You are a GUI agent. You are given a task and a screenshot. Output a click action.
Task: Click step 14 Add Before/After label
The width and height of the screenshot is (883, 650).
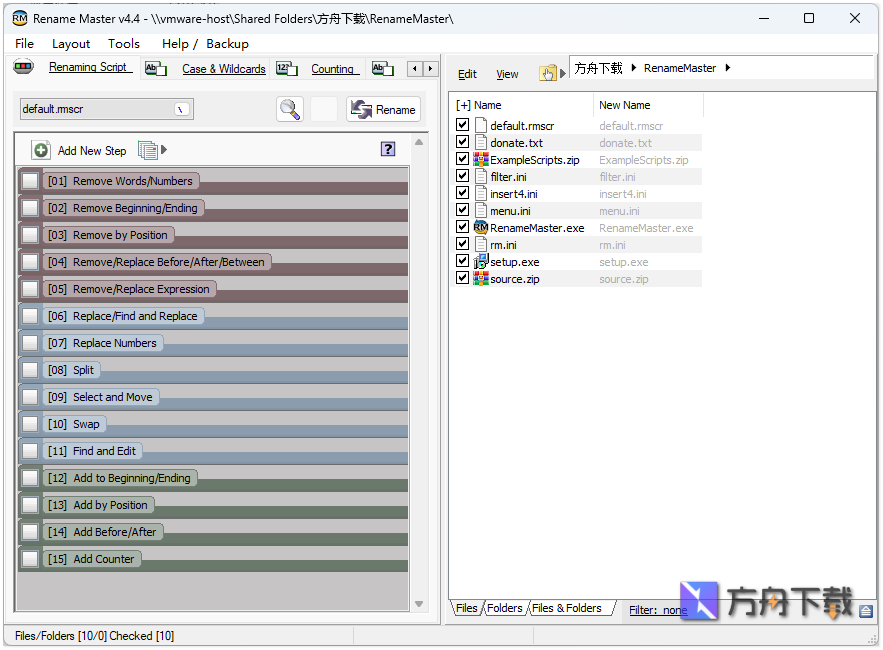pos(102,532)
